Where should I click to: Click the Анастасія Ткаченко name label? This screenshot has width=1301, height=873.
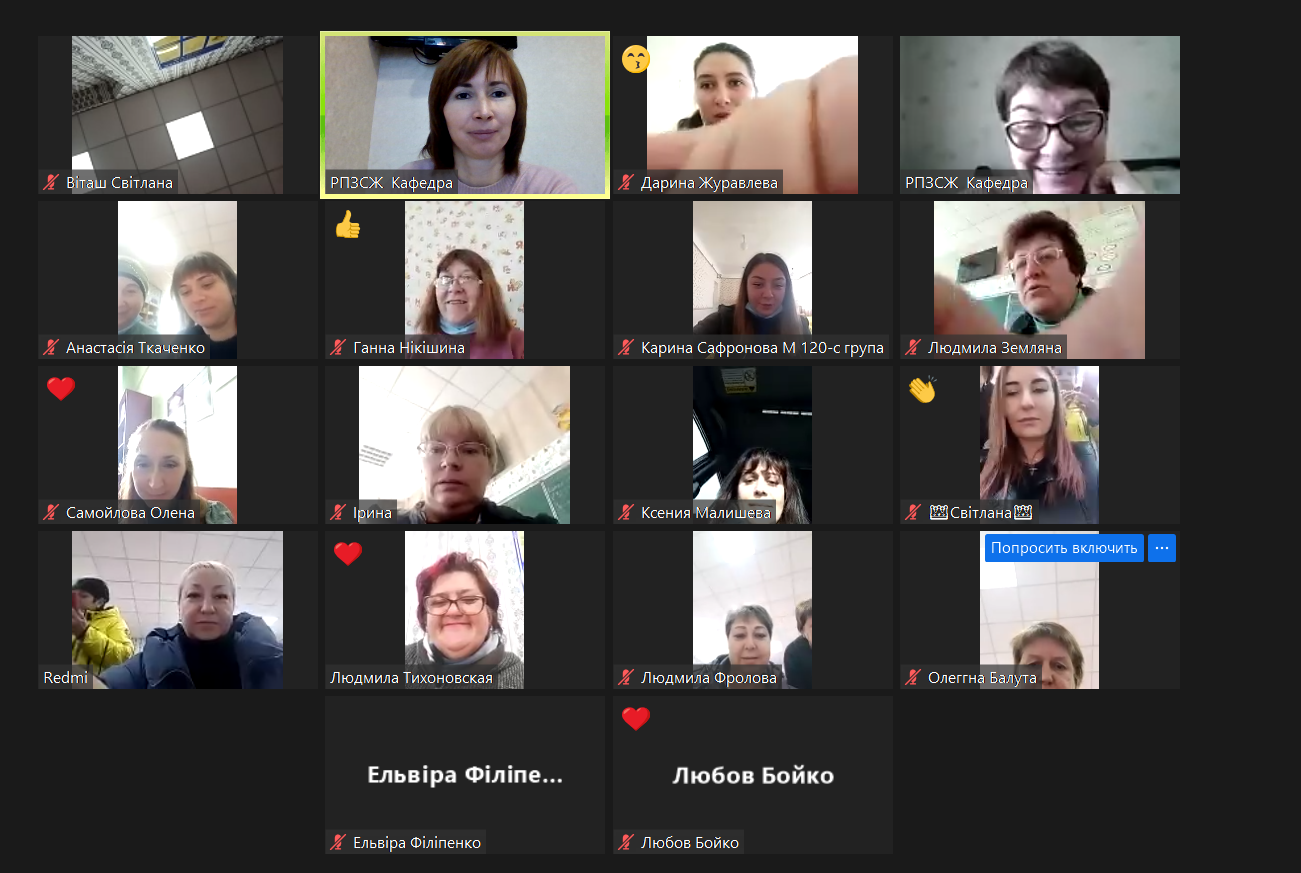coord(135,348)
